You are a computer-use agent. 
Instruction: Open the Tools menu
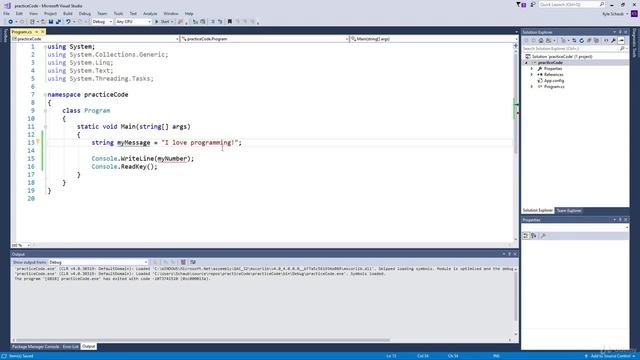118,13
